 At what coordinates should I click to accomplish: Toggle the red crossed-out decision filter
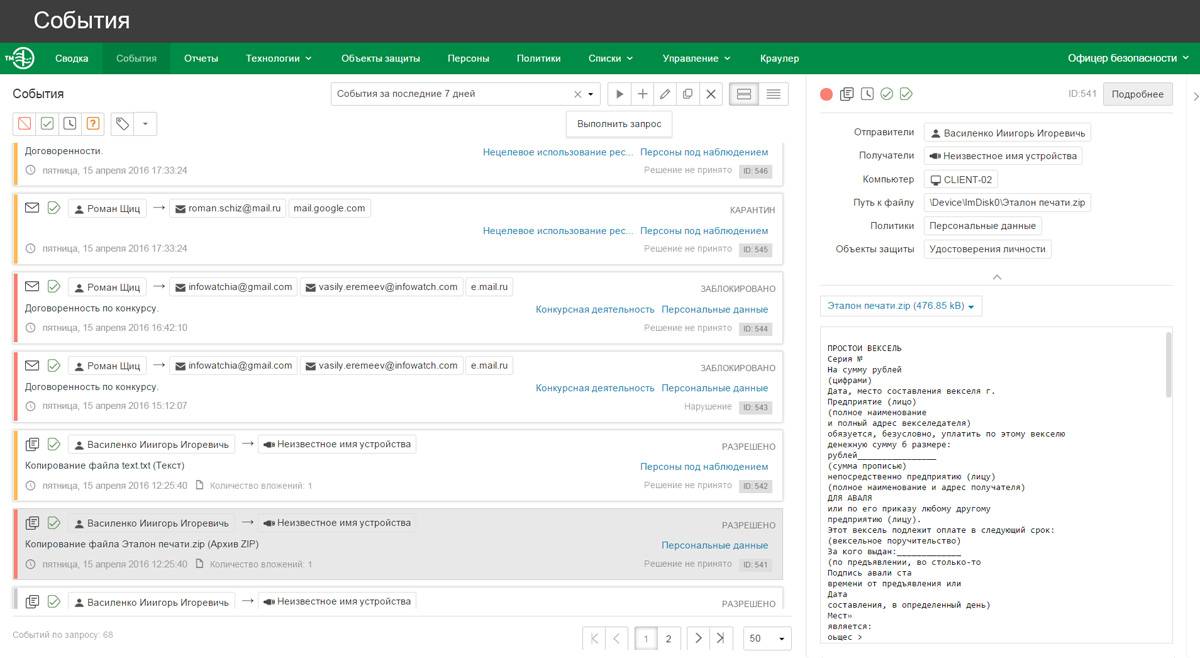[24, 124]
